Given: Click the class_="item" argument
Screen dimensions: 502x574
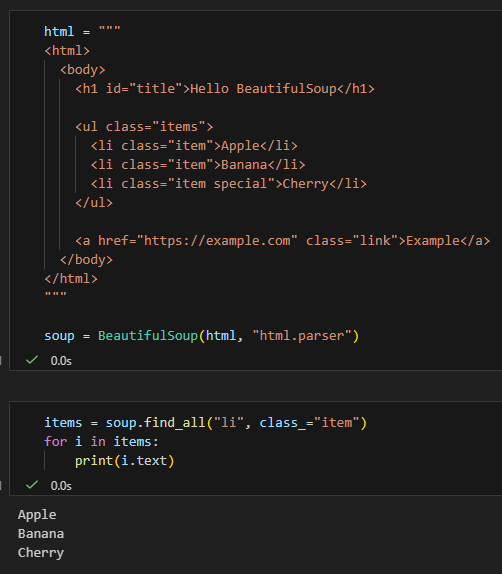Looking at the screenshot, I should 309,423.
